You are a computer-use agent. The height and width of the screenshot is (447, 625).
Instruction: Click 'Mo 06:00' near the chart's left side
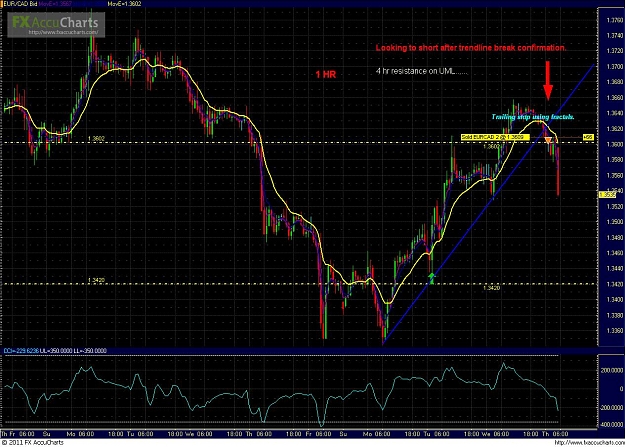[81, 434]
